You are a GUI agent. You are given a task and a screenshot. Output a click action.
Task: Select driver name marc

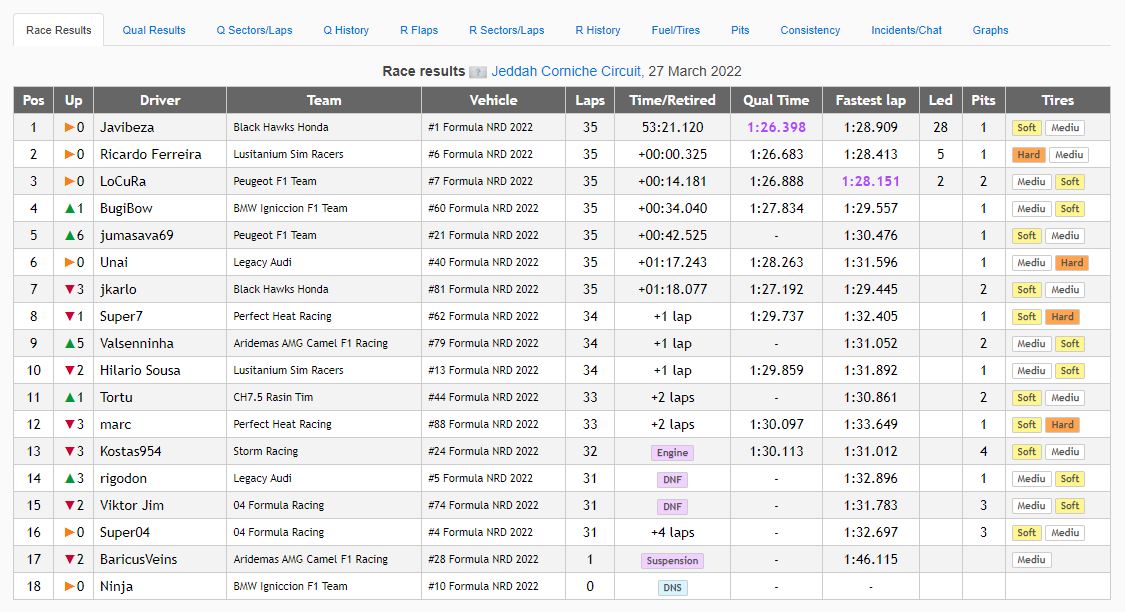click(116, 424)
